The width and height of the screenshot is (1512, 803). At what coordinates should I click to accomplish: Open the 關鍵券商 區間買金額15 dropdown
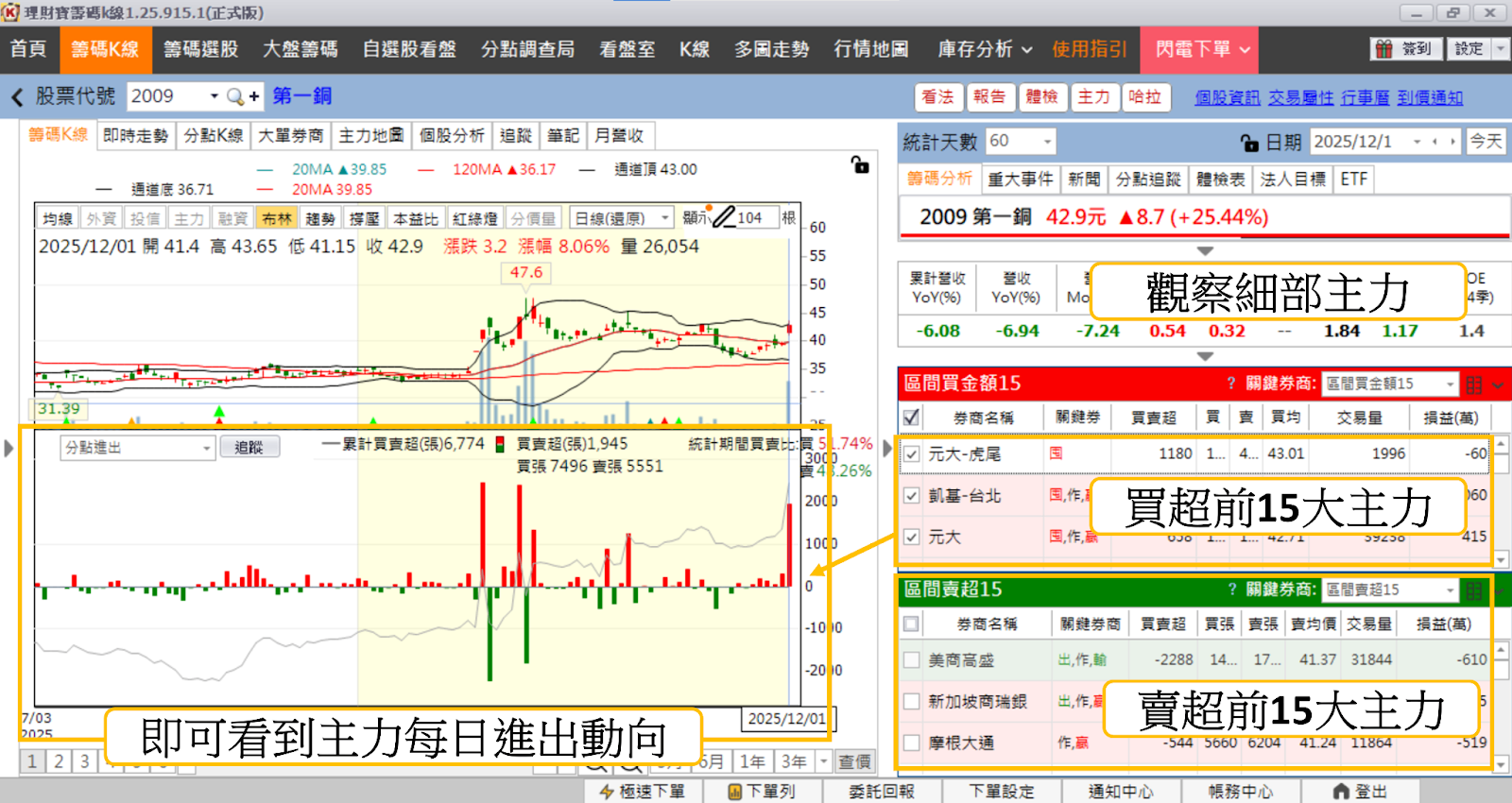click(x=1451, y=384)
